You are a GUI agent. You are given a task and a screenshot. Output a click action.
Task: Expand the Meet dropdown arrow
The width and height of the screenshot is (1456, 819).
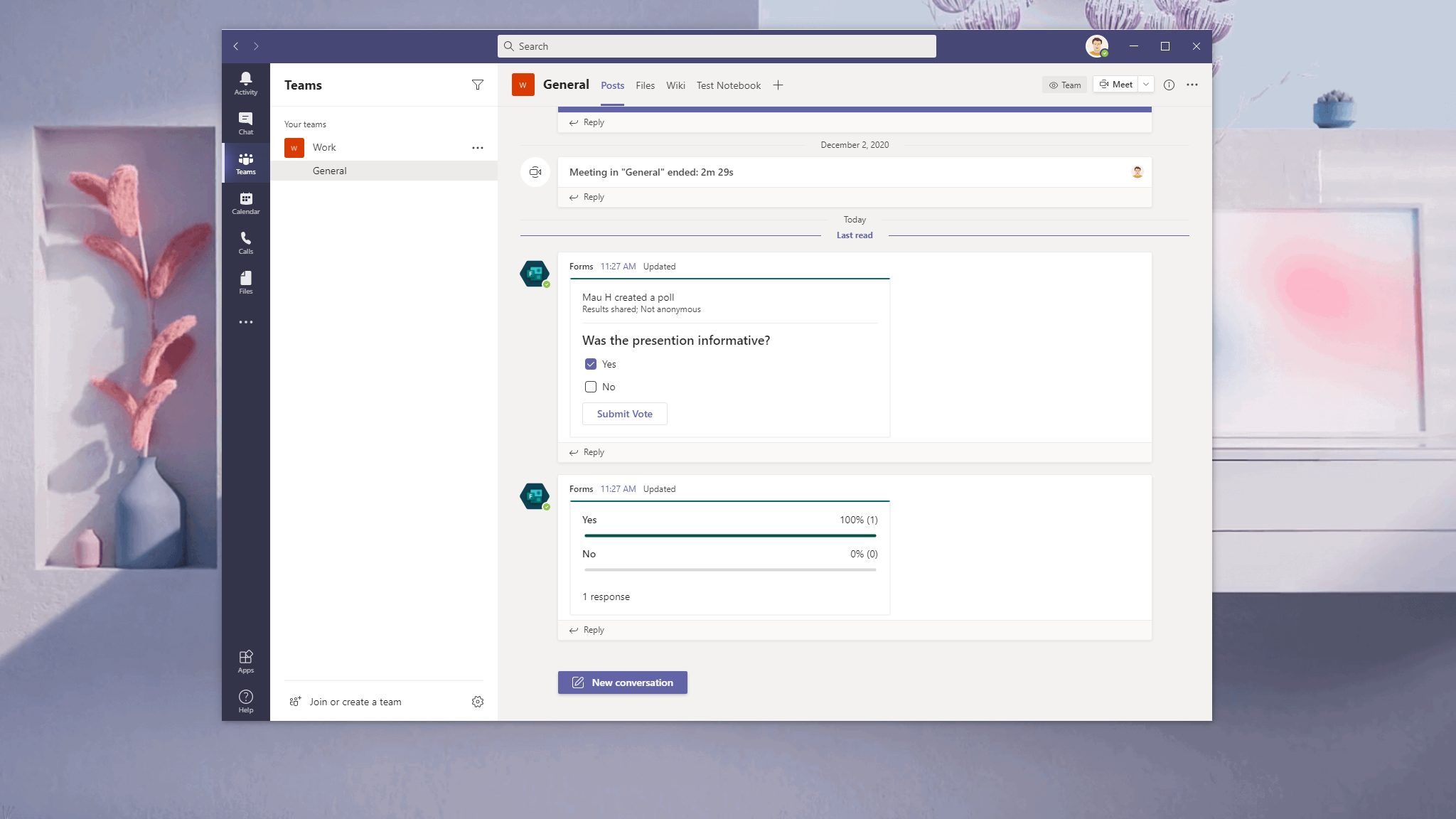pyautogui.click(x=1146, y=85)
